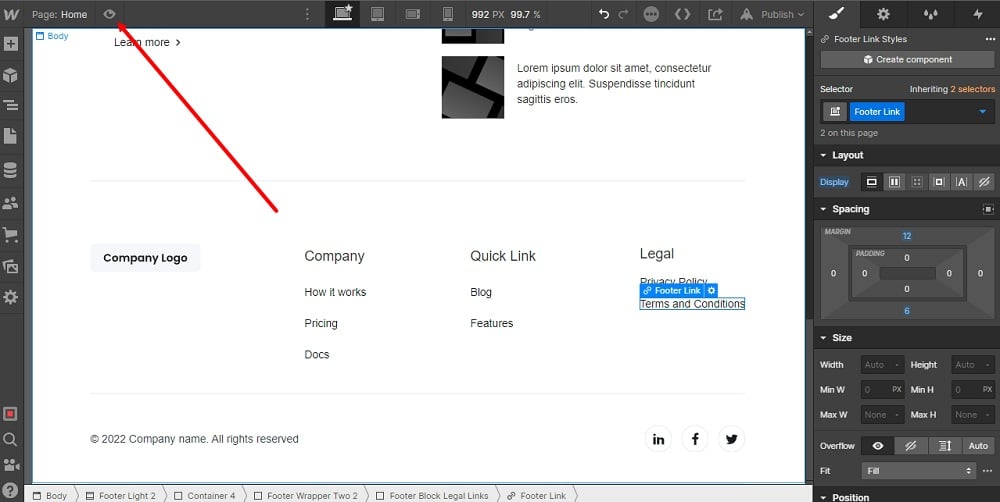Switch to mobile landscape breakpoint
The image size is (1000, 502).
[413, 14]
